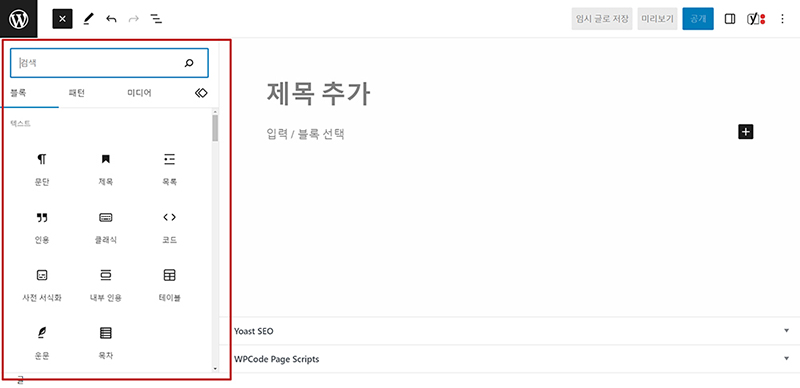Toggle the settings sidebar panel
Viewport: 800px width, 388px height.
coord(730,19)
